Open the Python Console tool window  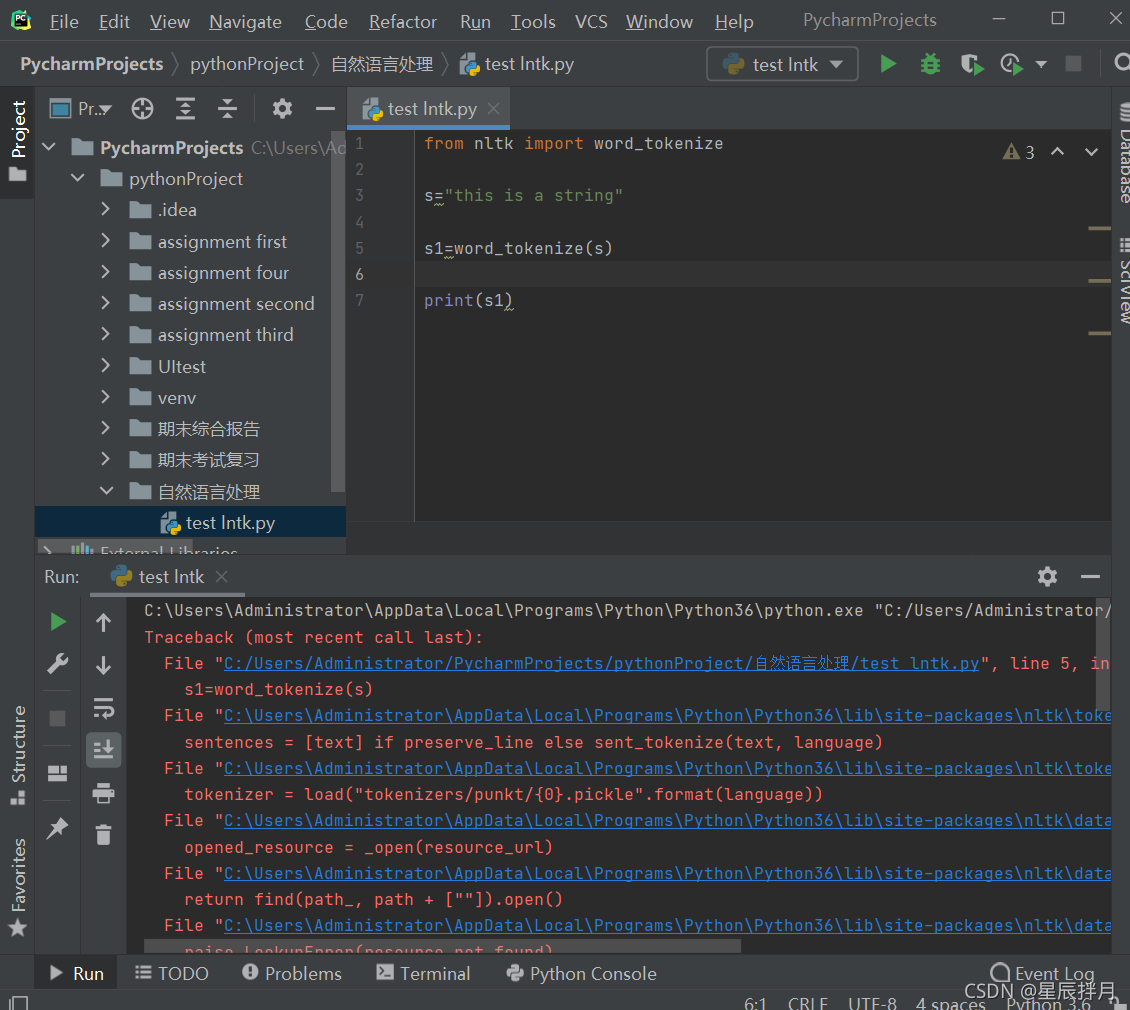[x=581, y=973]
